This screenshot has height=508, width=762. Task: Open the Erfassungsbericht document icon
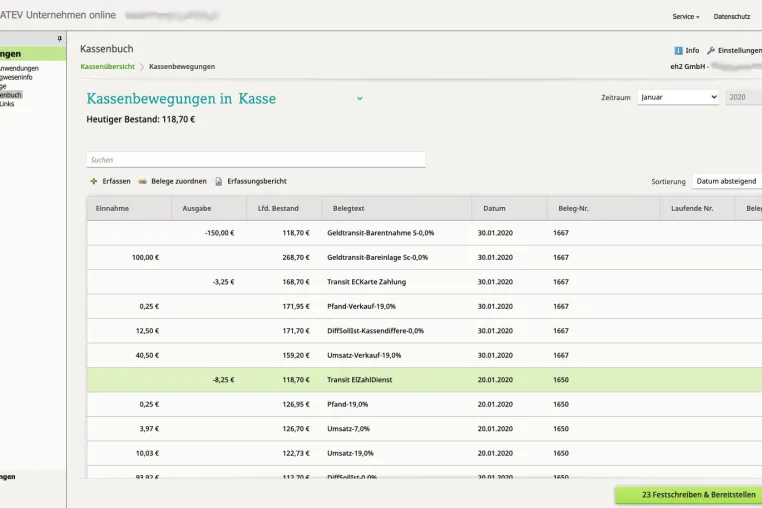[219, 181]
